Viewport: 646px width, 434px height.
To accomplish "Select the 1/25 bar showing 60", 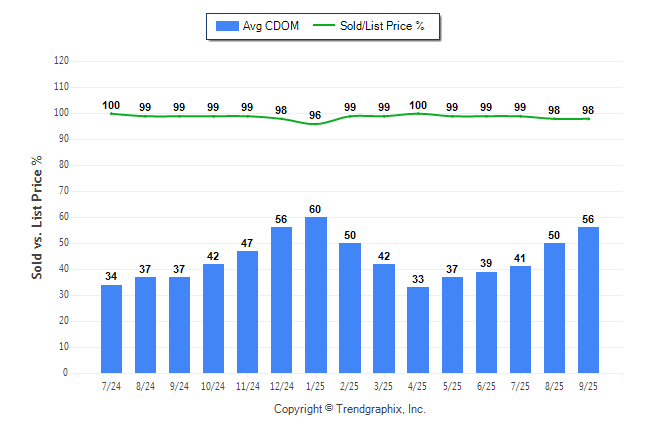I will click(x=315, y=295).
